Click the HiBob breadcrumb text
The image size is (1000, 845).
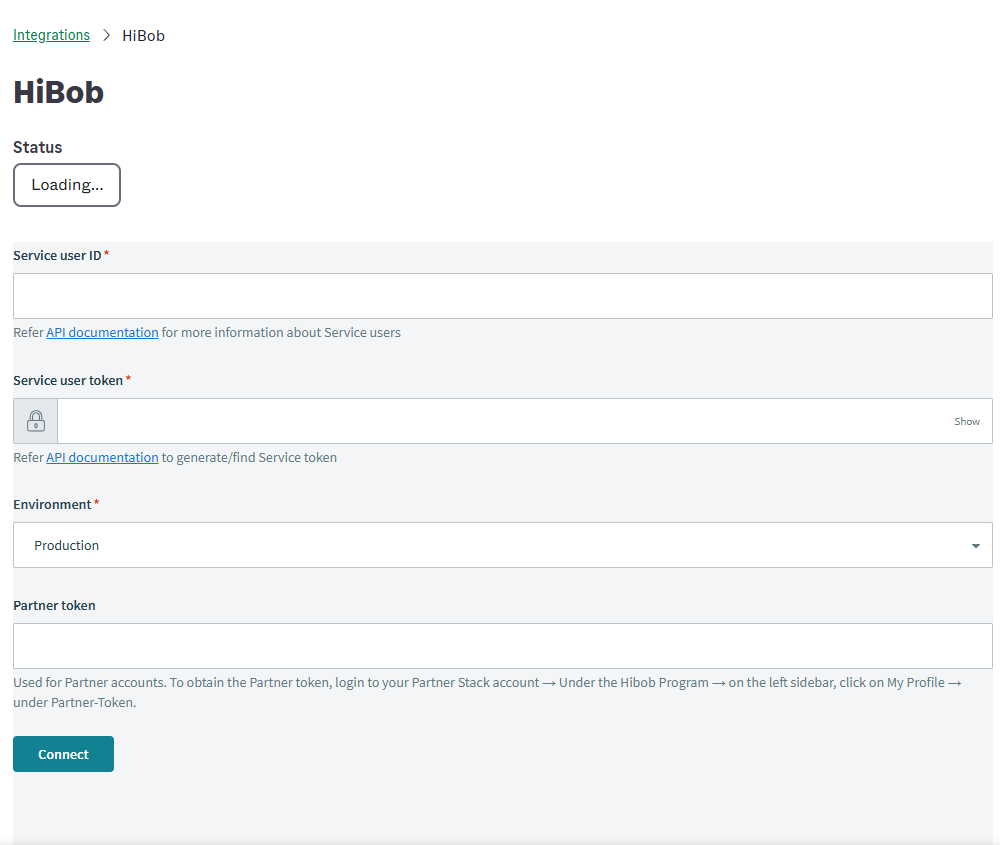click(x=143, y=36)
